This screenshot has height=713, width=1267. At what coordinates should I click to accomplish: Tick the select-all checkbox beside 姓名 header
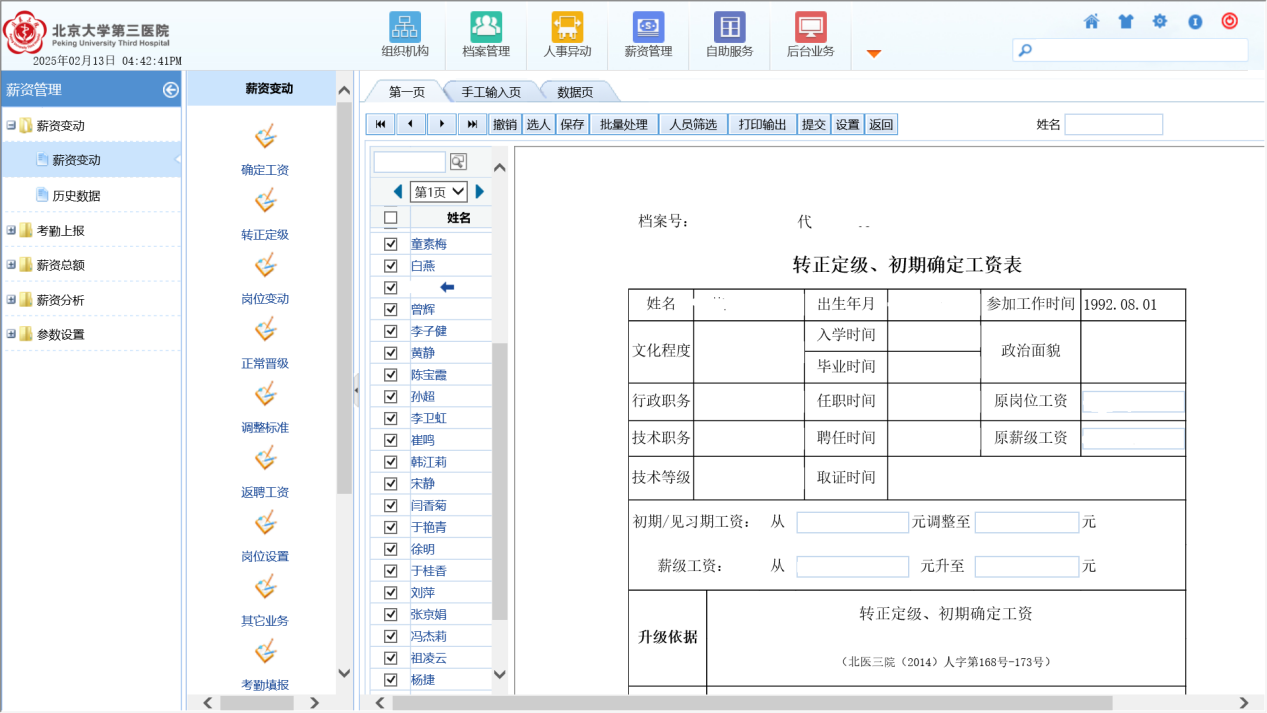pos(390,218)
